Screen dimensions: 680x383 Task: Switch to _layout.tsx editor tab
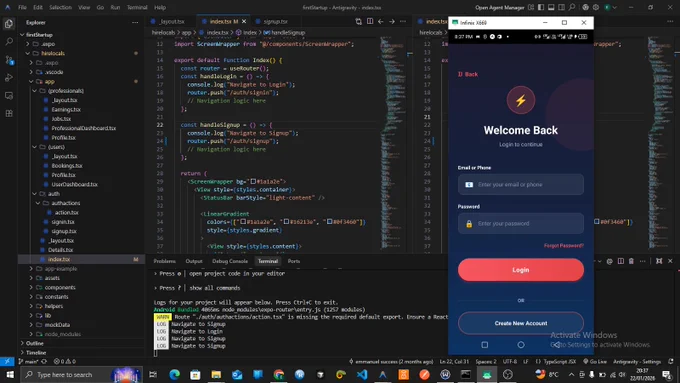pyautogui.click(x=171, y=21)
